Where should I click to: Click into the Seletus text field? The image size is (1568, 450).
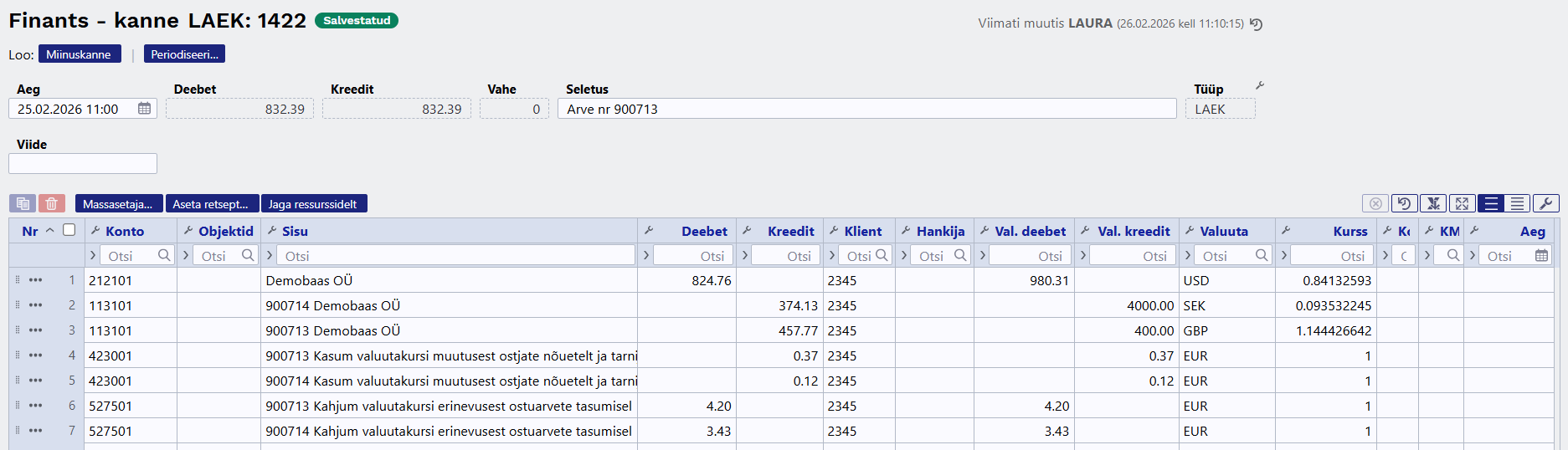pos(866,109)
